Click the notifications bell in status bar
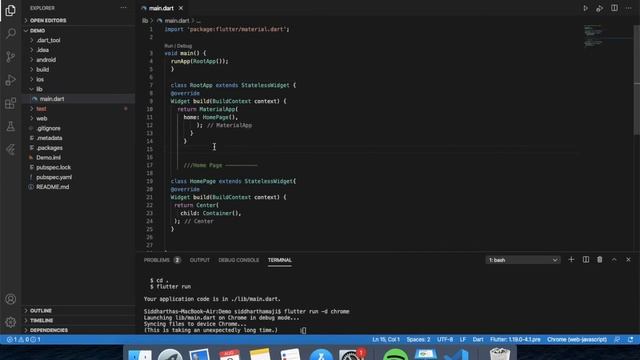640x360 pixels. click(631, 339)
